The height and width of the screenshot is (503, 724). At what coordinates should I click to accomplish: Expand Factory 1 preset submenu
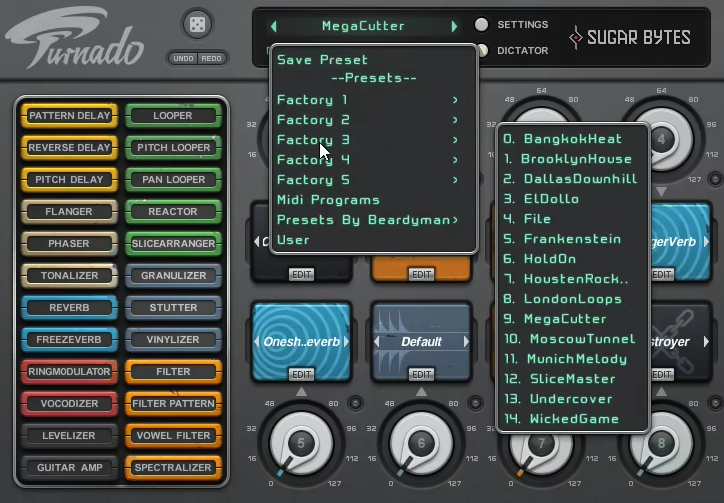coord(368,100)
